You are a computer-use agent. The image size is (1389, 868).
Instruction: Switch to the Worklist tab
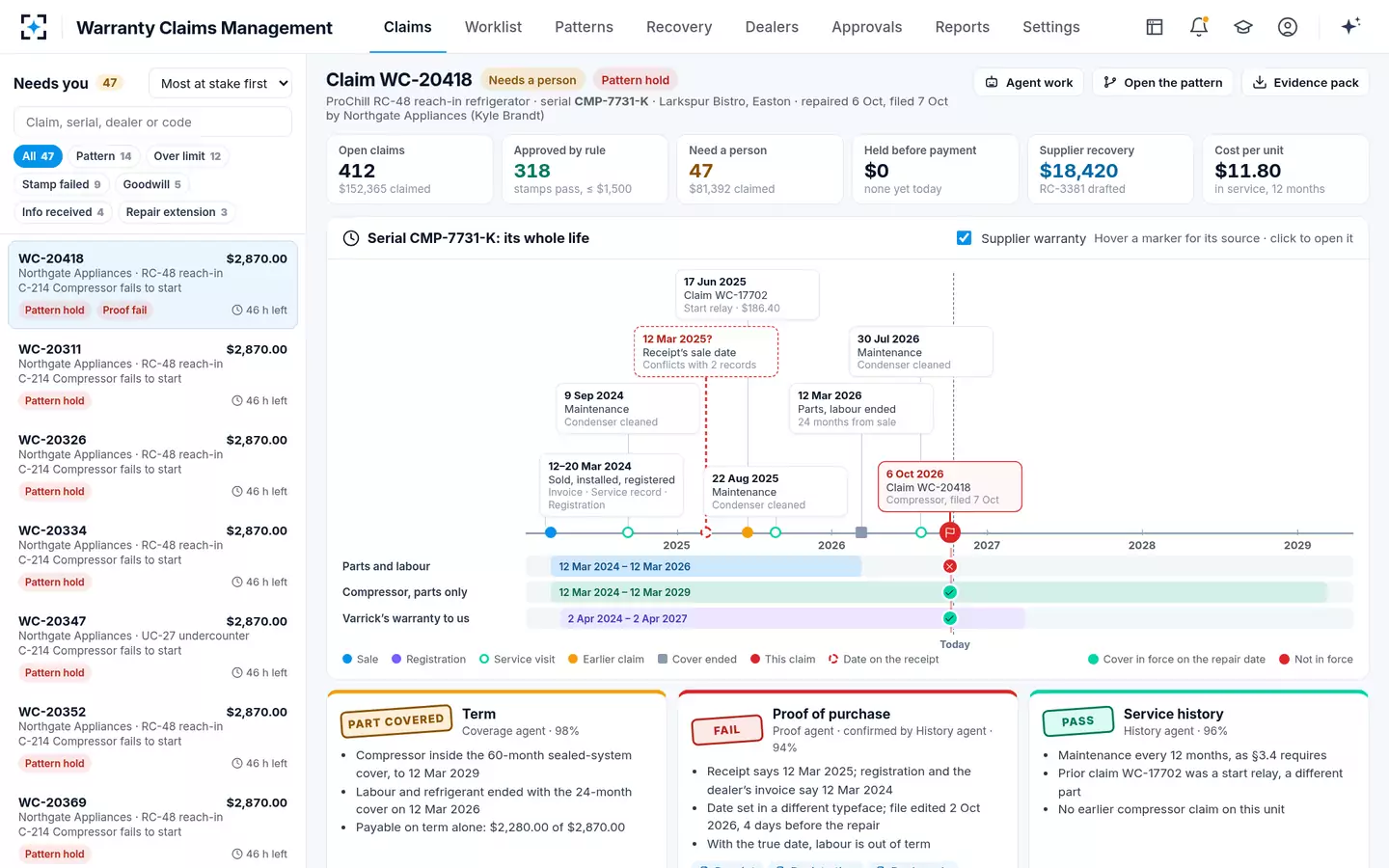493,27
